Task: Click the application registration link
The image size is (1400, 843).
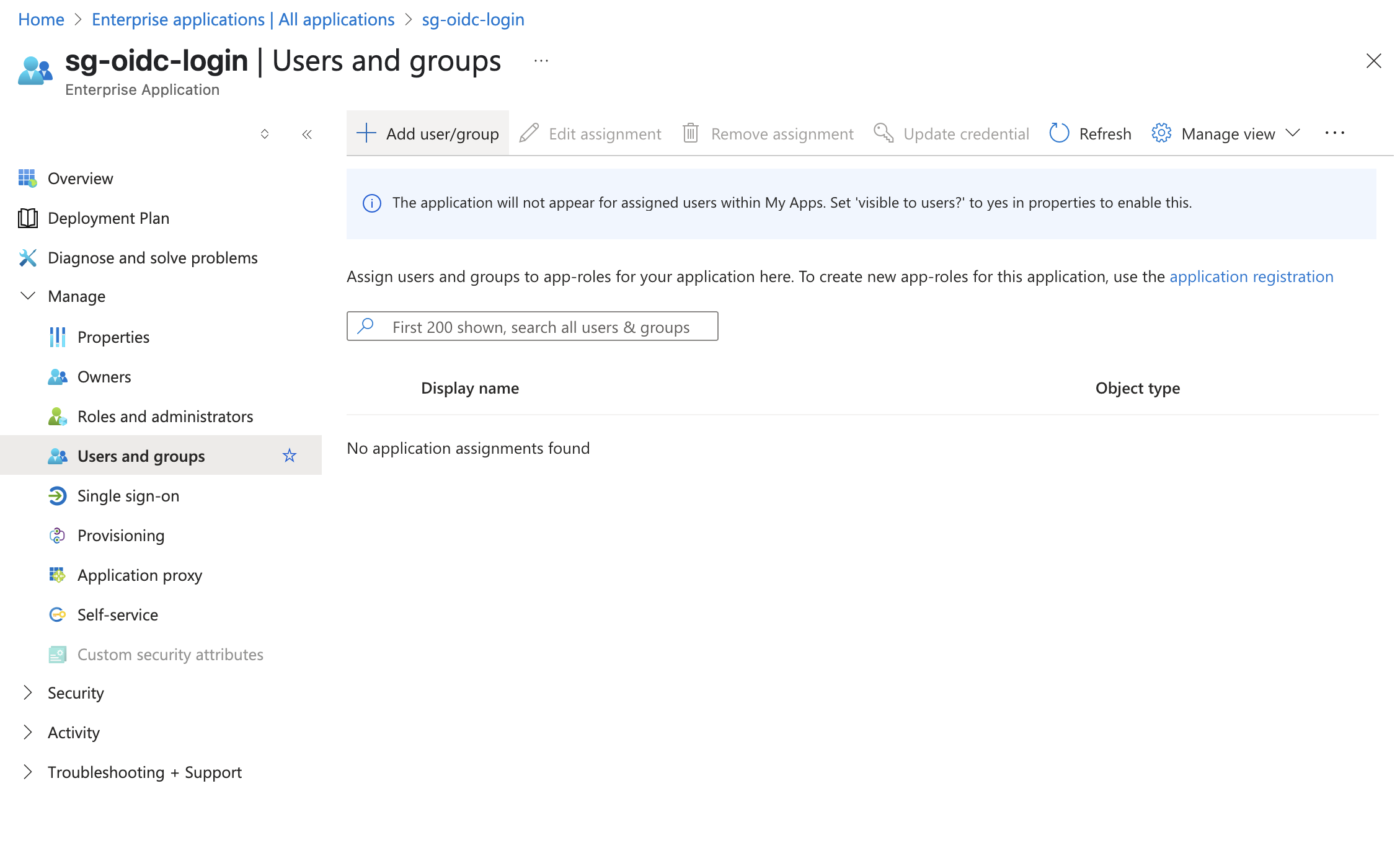Action: [1251, 276]
